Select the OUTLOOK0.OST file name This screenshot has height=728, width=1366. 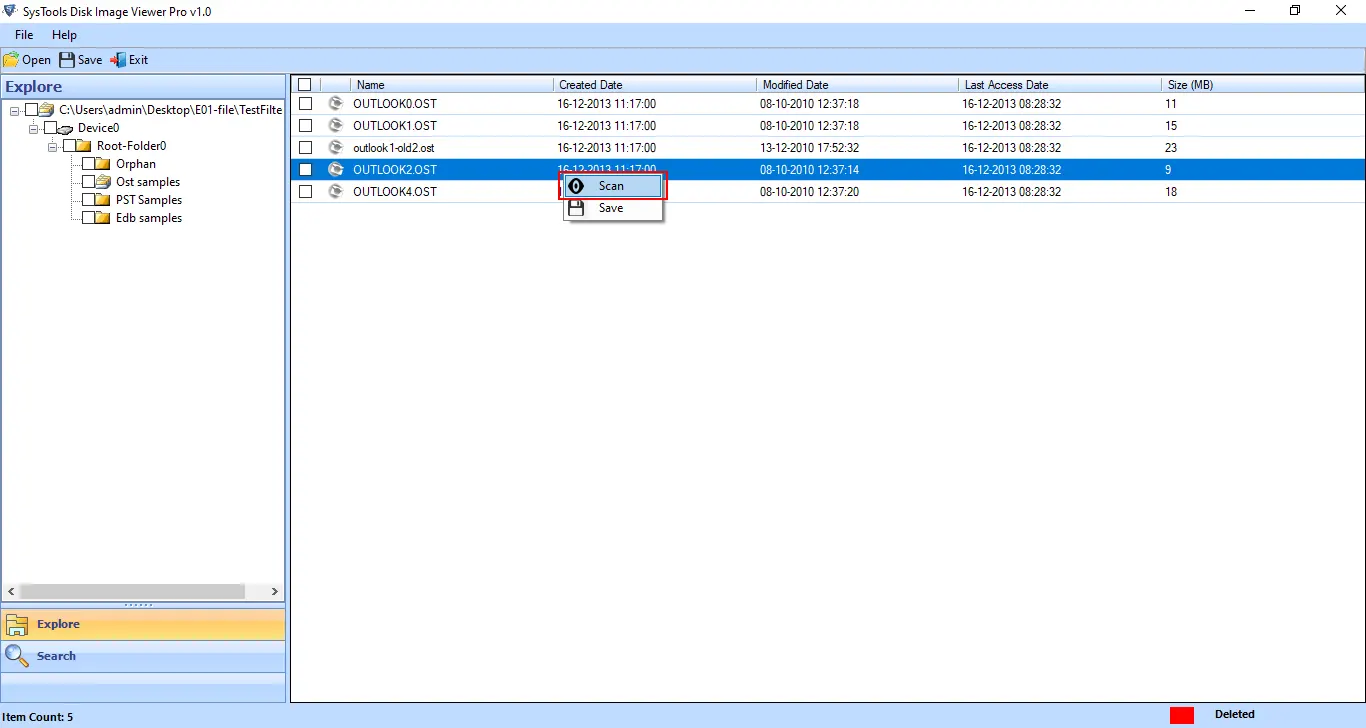click(395, 104)
